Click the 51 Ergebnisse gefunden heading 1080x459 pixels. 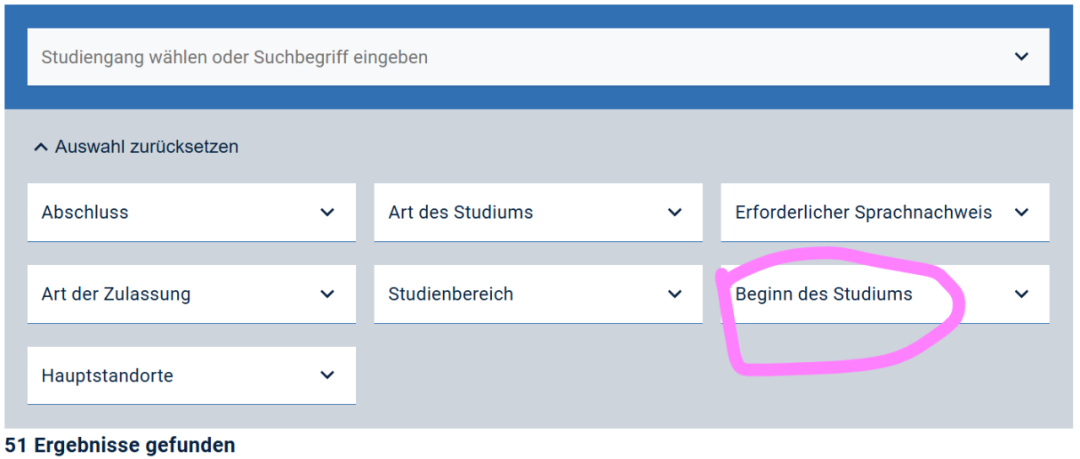(120, 445)
